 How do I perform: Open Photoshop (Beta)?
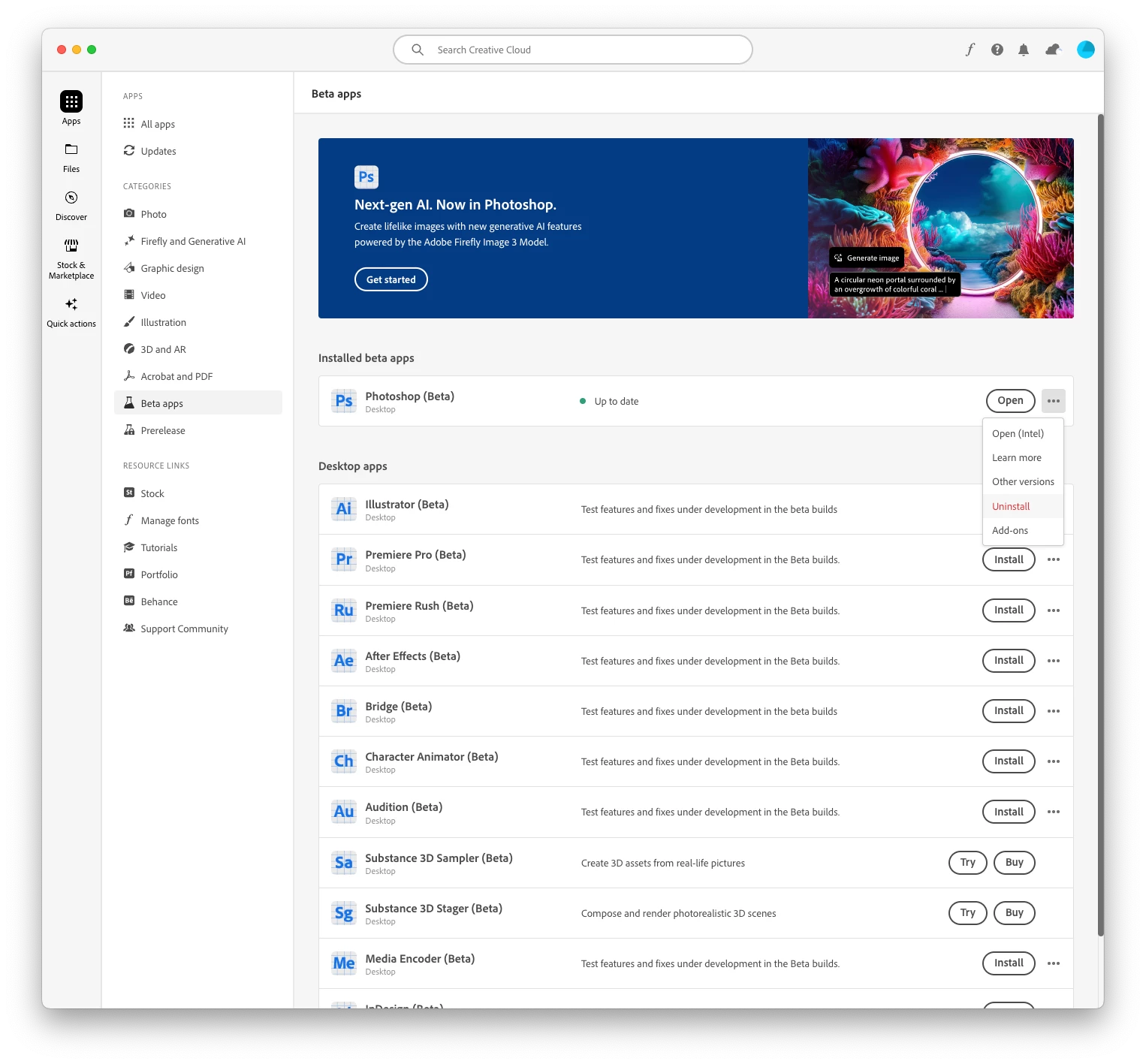point(1010,401)
